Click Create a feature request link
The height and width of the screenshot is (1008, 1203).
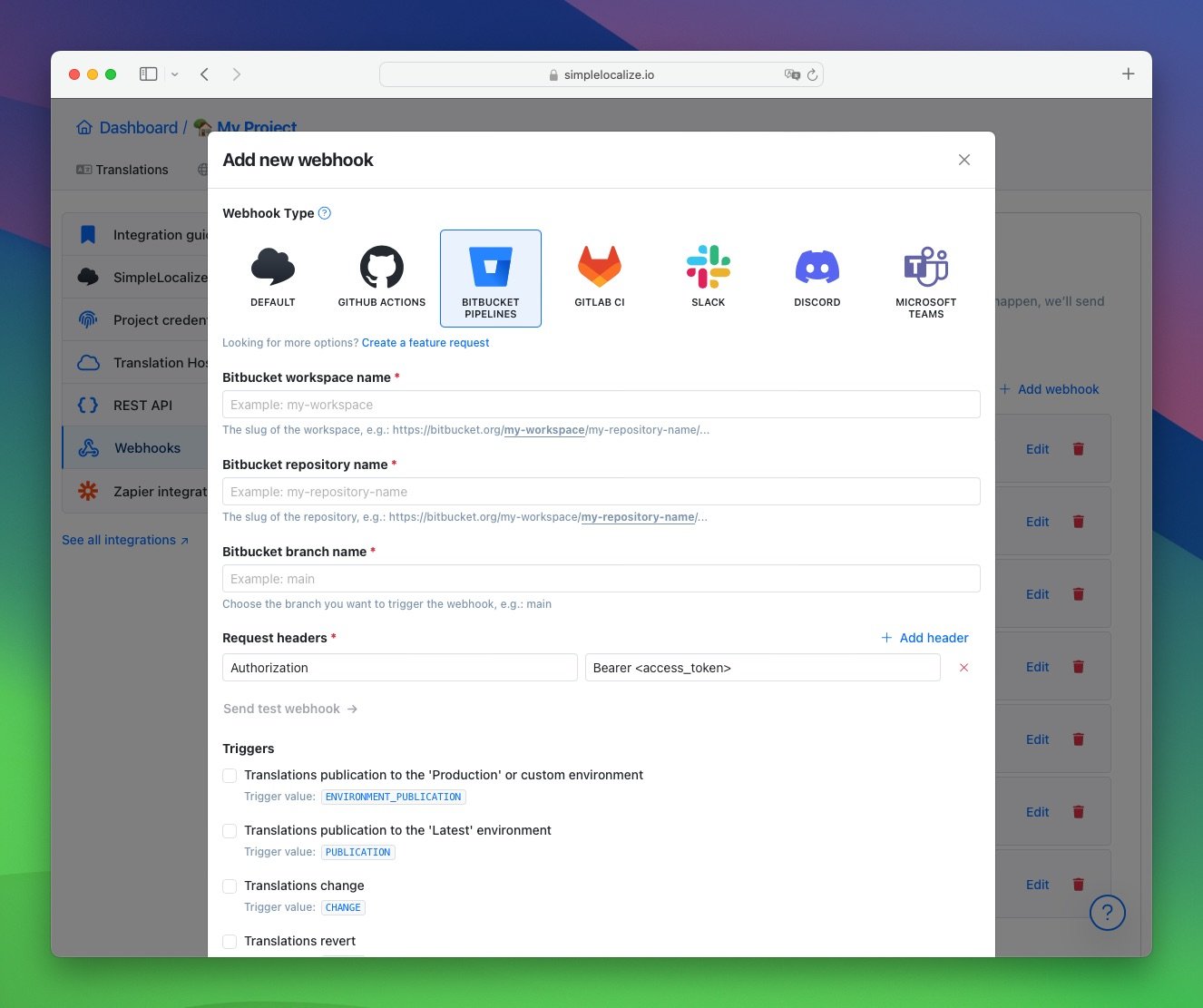425,343
